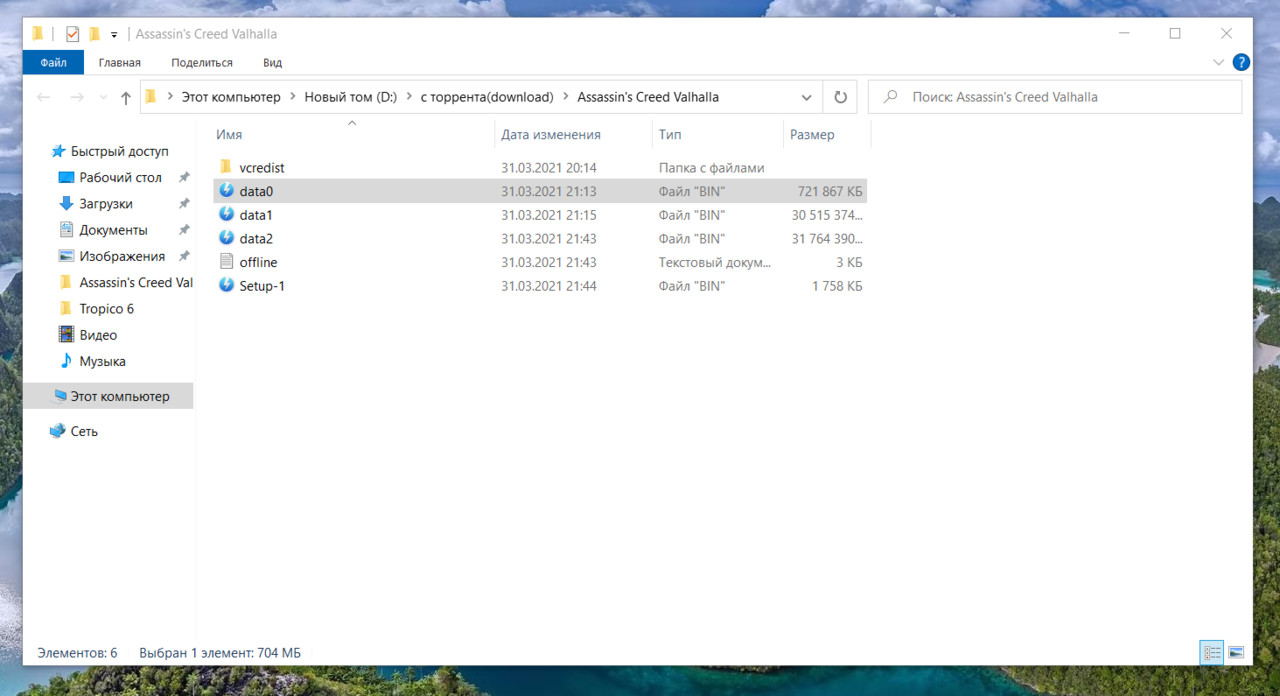1280x696 pixels.
Task: Click Этот компьютер breadcrumb in address bar
Action: pyautogui.click(x=231, y=97)
